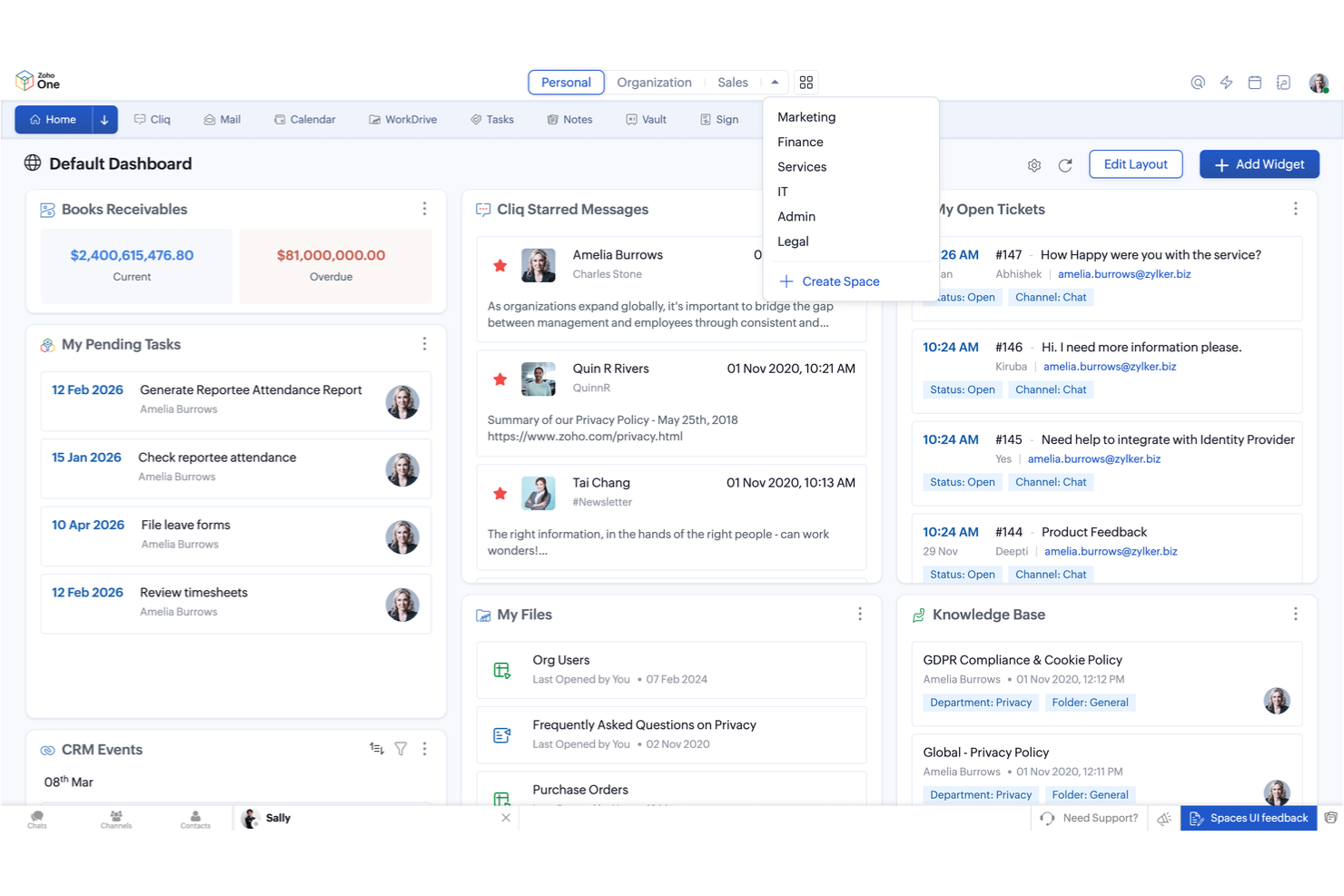Unstar the Tai Chang message
1344x896 pixels.
point(499,494)
